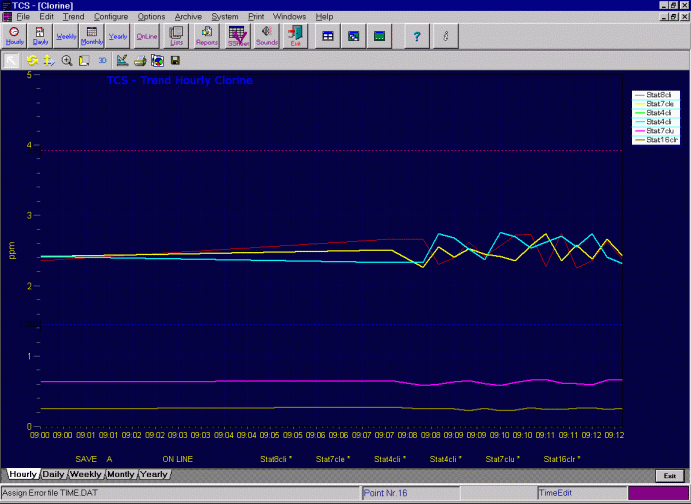
Task: Click the 'ppm' y-axis label
Action: click(x=11, y=250)
